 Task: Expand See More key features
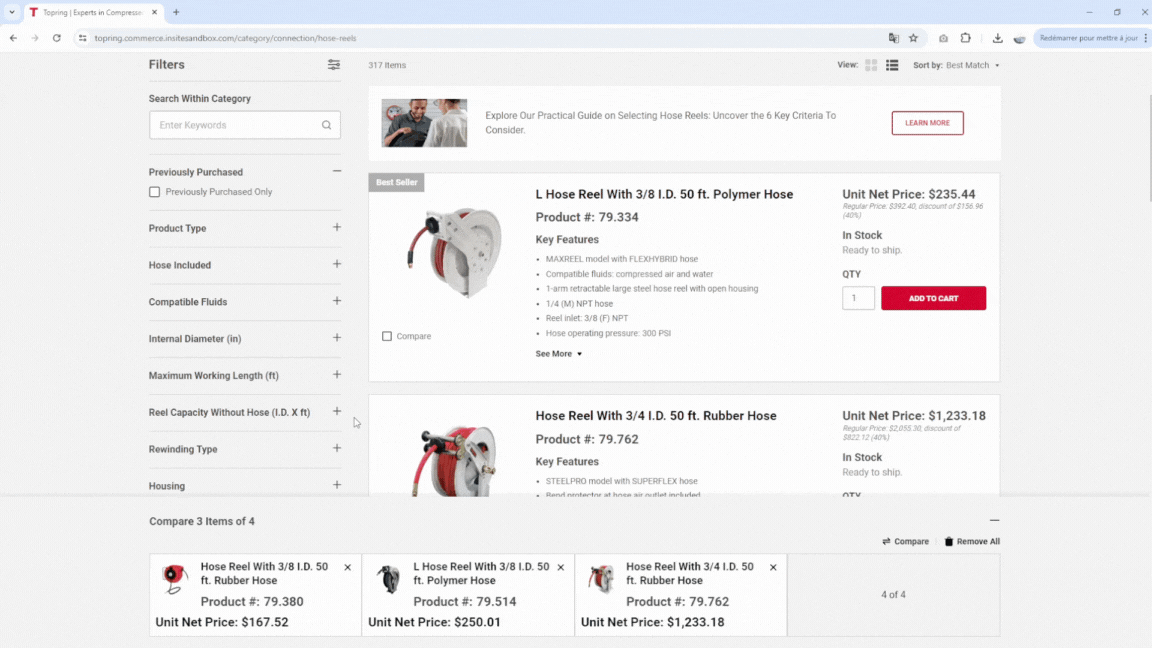point(558,354)
